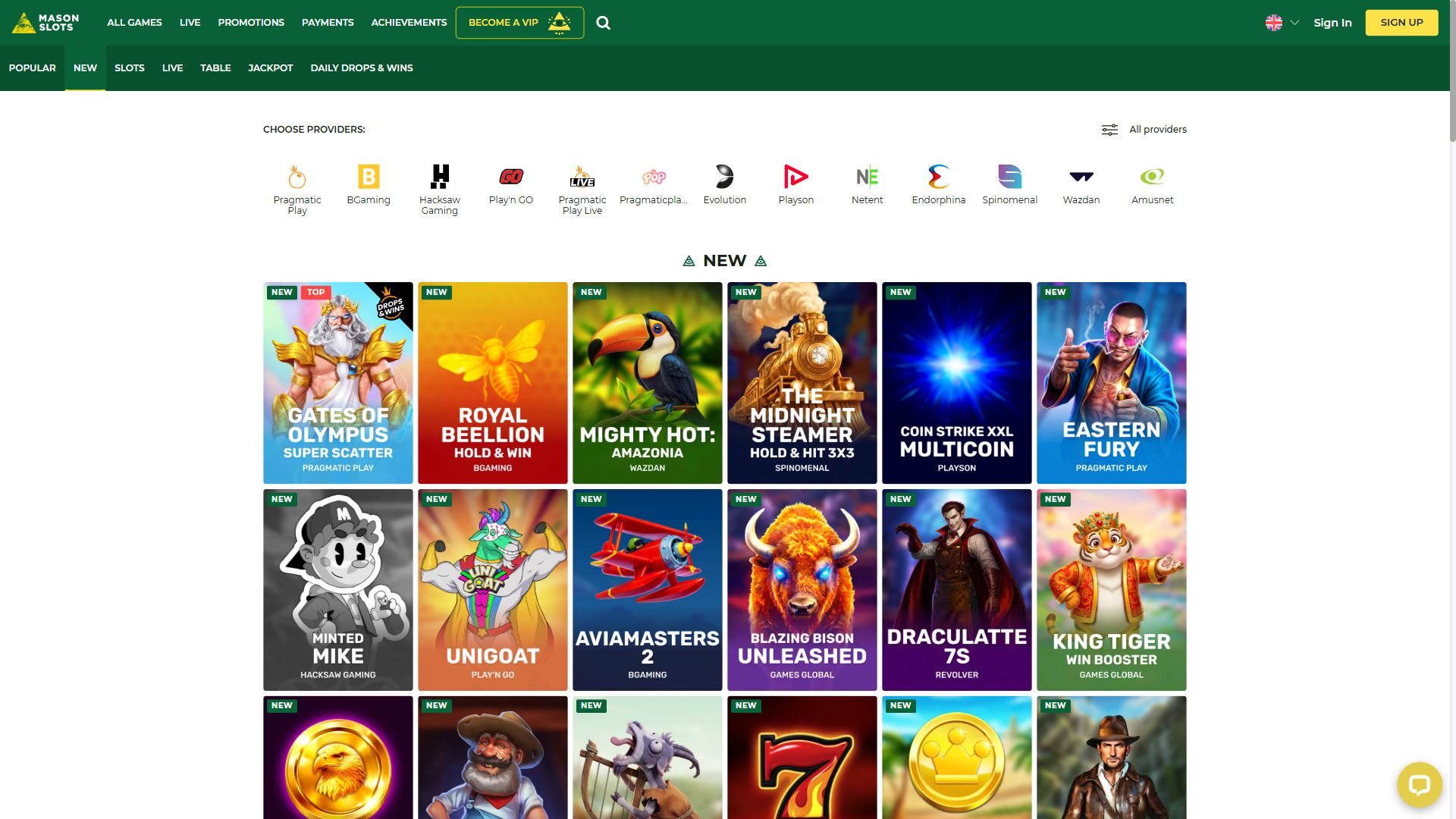Screen dimensions: 1456x819
Task: Launch Coin Strike XXL Multicoin game
Action: tap(957, 383)
